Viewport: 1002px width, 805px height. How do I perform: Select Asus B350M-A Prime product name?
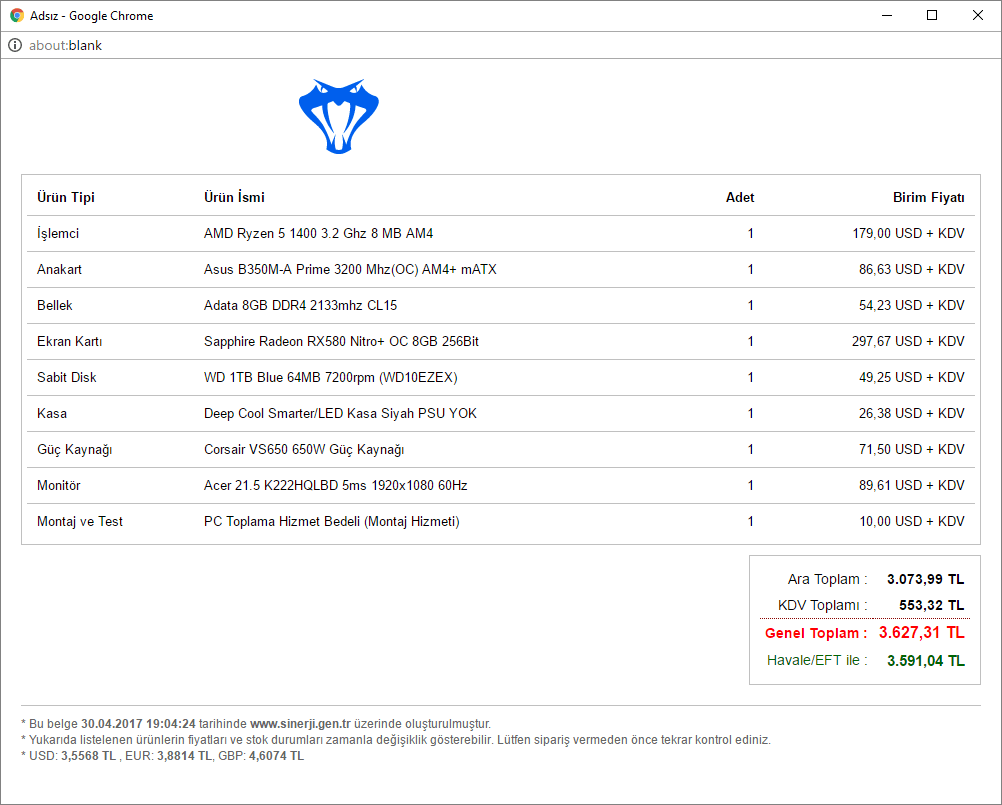(x=350, y=270)
